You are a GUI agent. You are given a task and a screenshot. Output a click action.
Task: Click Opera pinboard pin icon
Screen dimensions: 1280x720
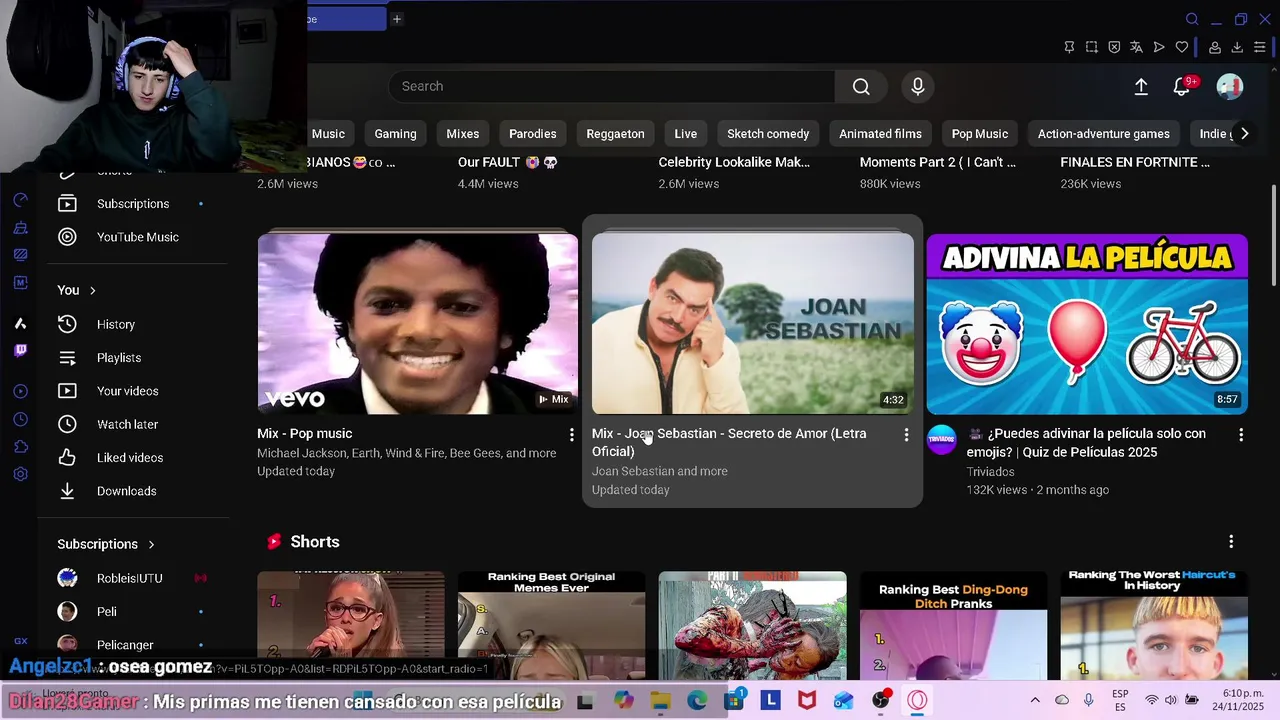tap(1069, 47)
